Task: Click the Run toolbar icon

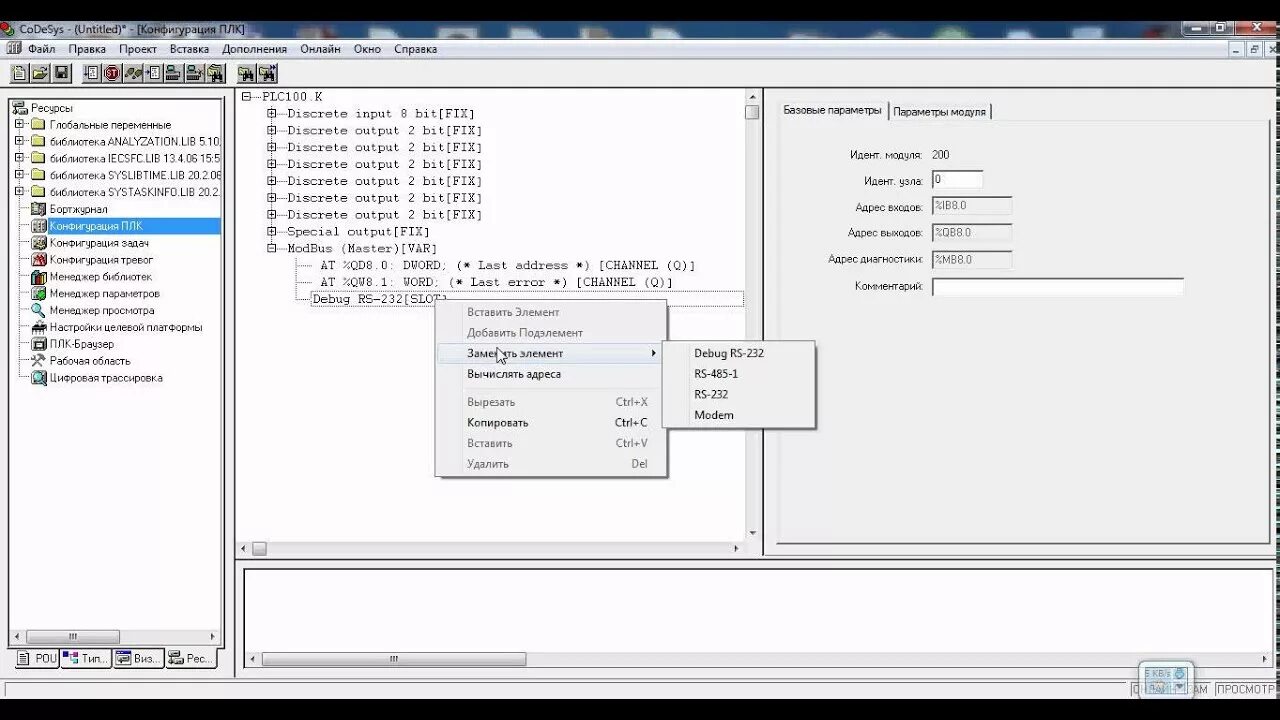Action: pyautogui.click(x=92, y=73)
